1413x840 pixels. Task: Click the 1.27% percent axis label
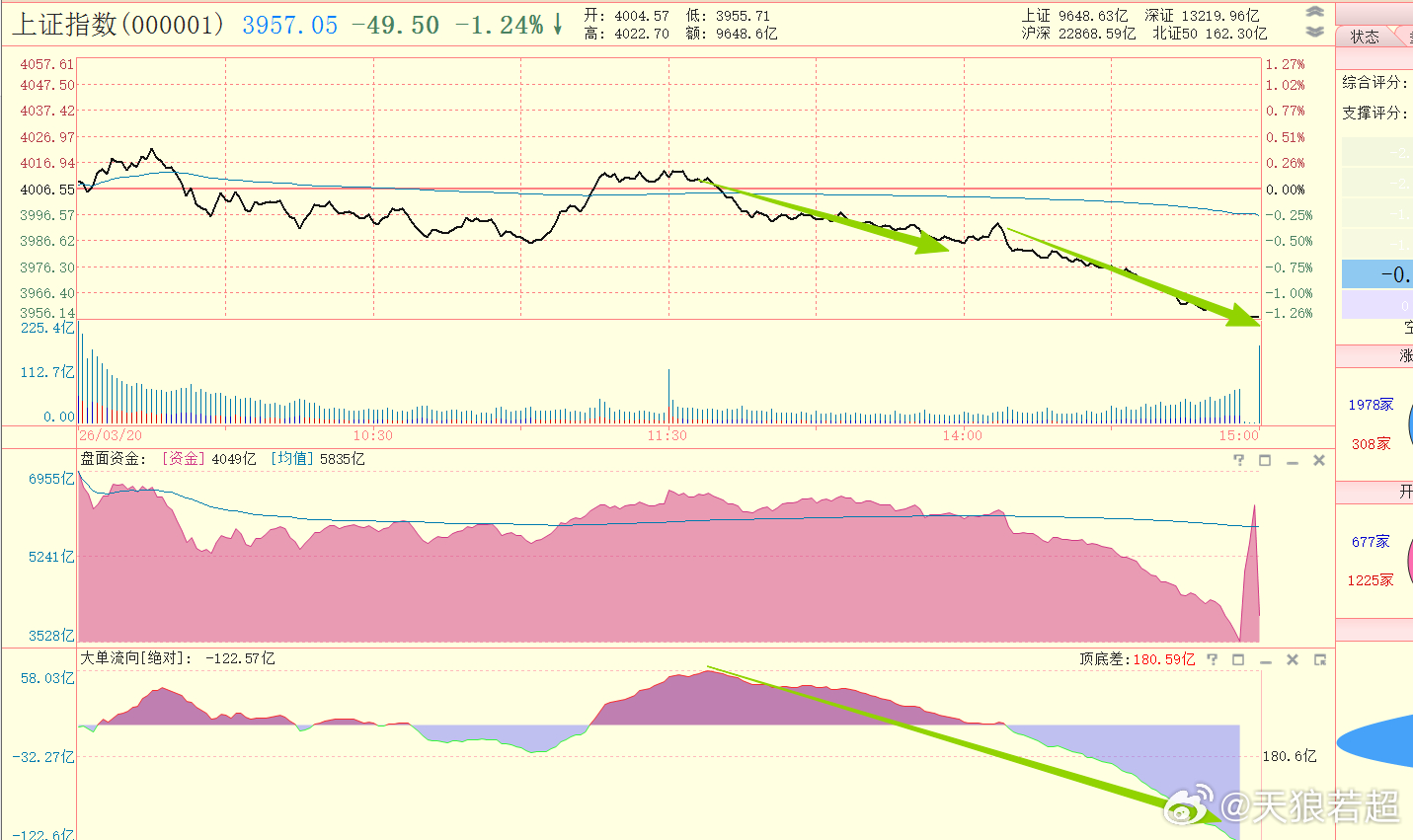[1286, 64]
